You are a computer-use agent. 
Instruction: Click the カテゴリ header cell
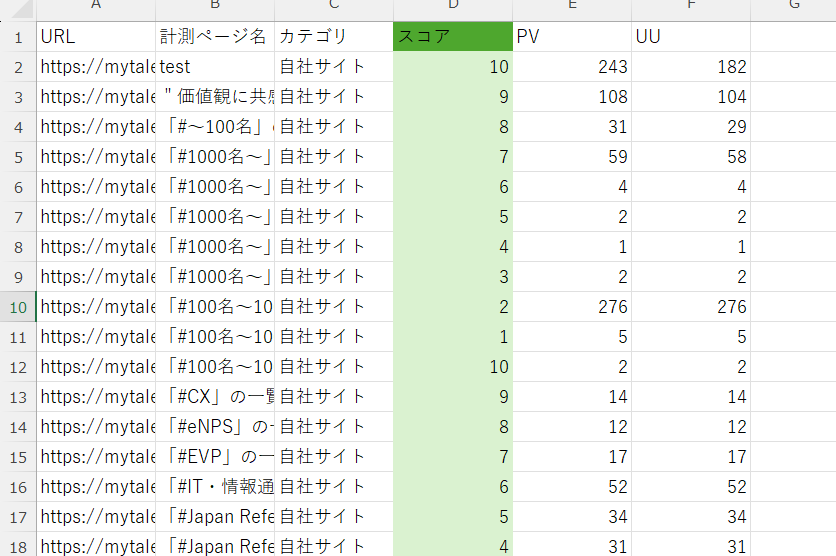tap(333, 37)
